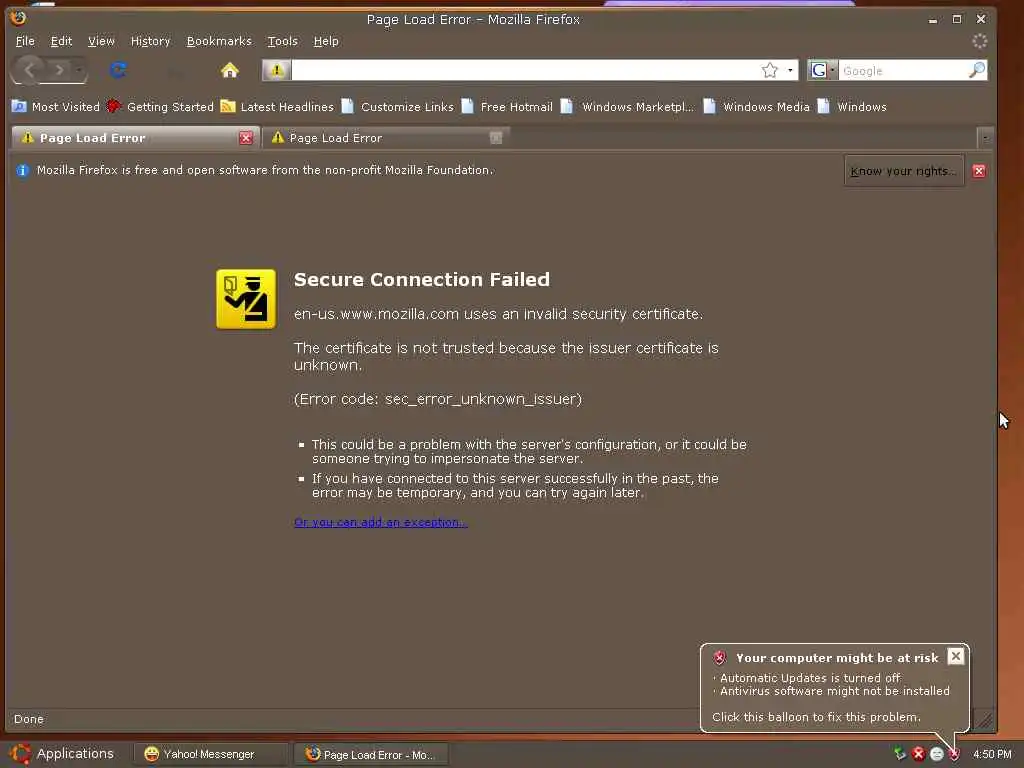Viewport: 1024px width, 768px height.
Task: Open the search engine selector dropdown
Action: pyautogui.click(x=822, y=70)
